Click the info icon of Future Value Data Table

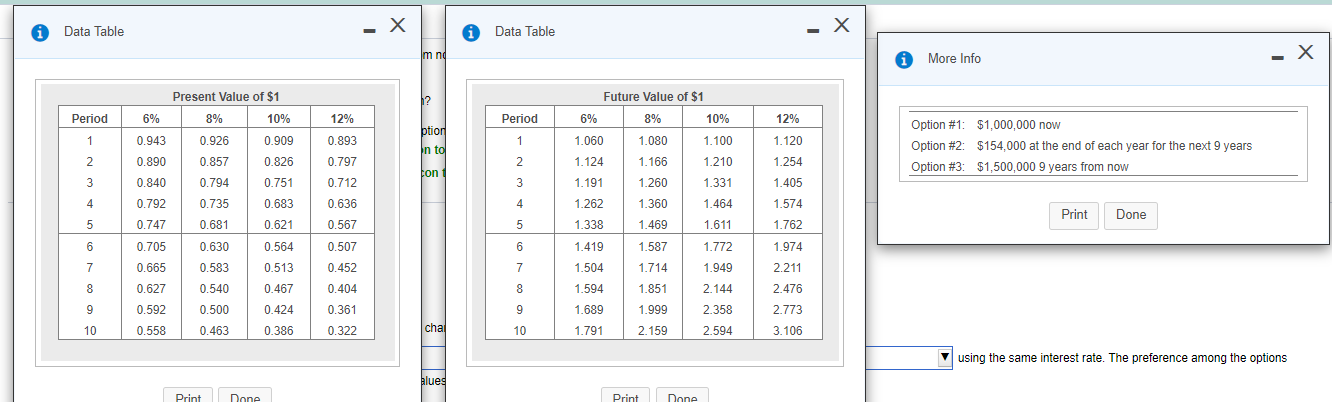tap(473, 32)
